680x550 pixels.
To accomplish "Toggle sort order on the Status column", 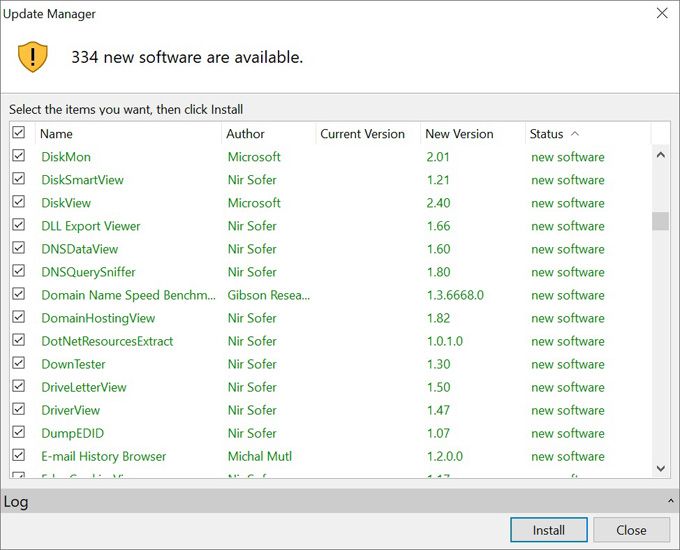I will point(588,134).
